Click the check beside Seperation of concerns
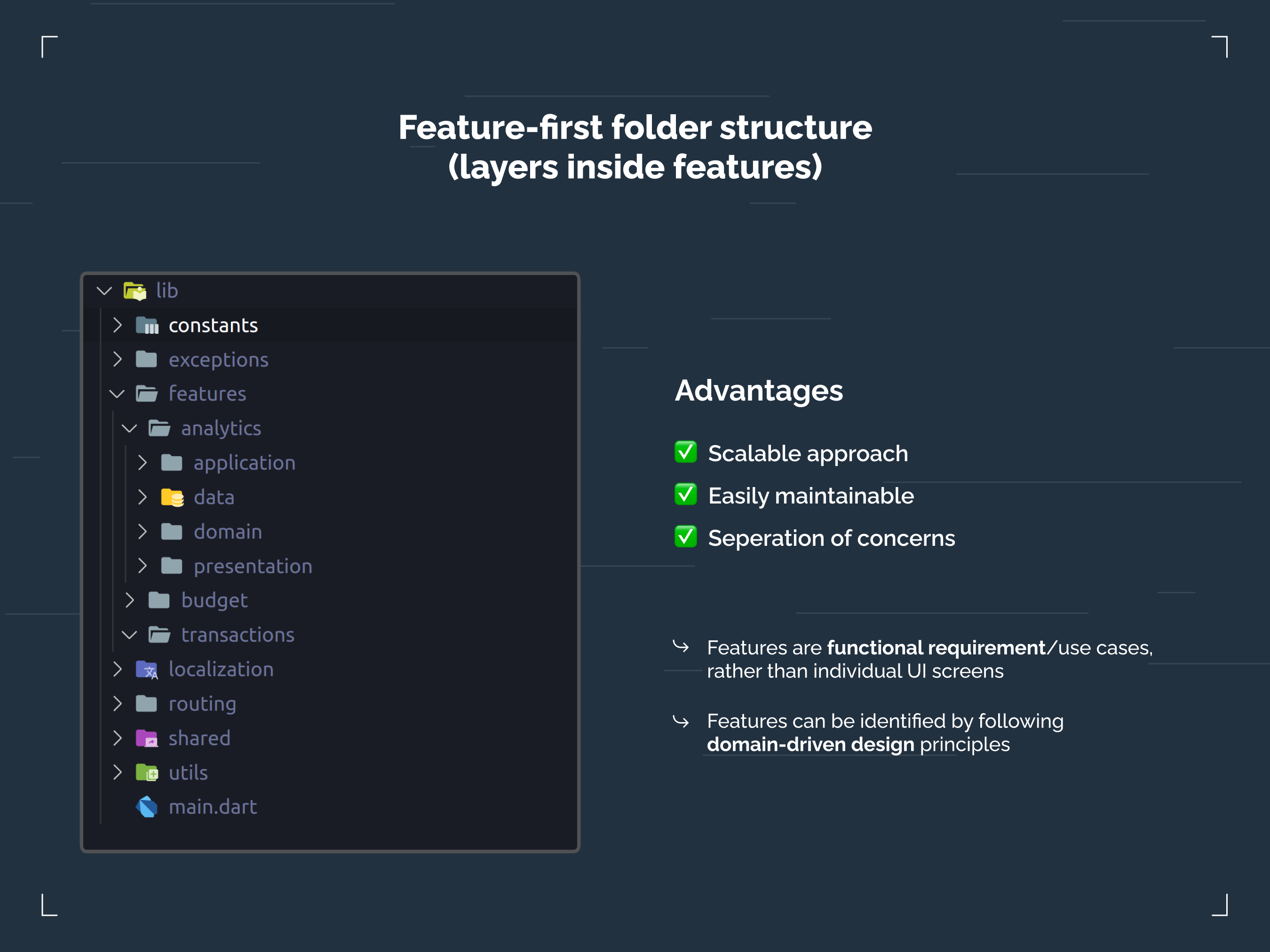Viewport: 1270px width, 952px height. pos(685,537)
